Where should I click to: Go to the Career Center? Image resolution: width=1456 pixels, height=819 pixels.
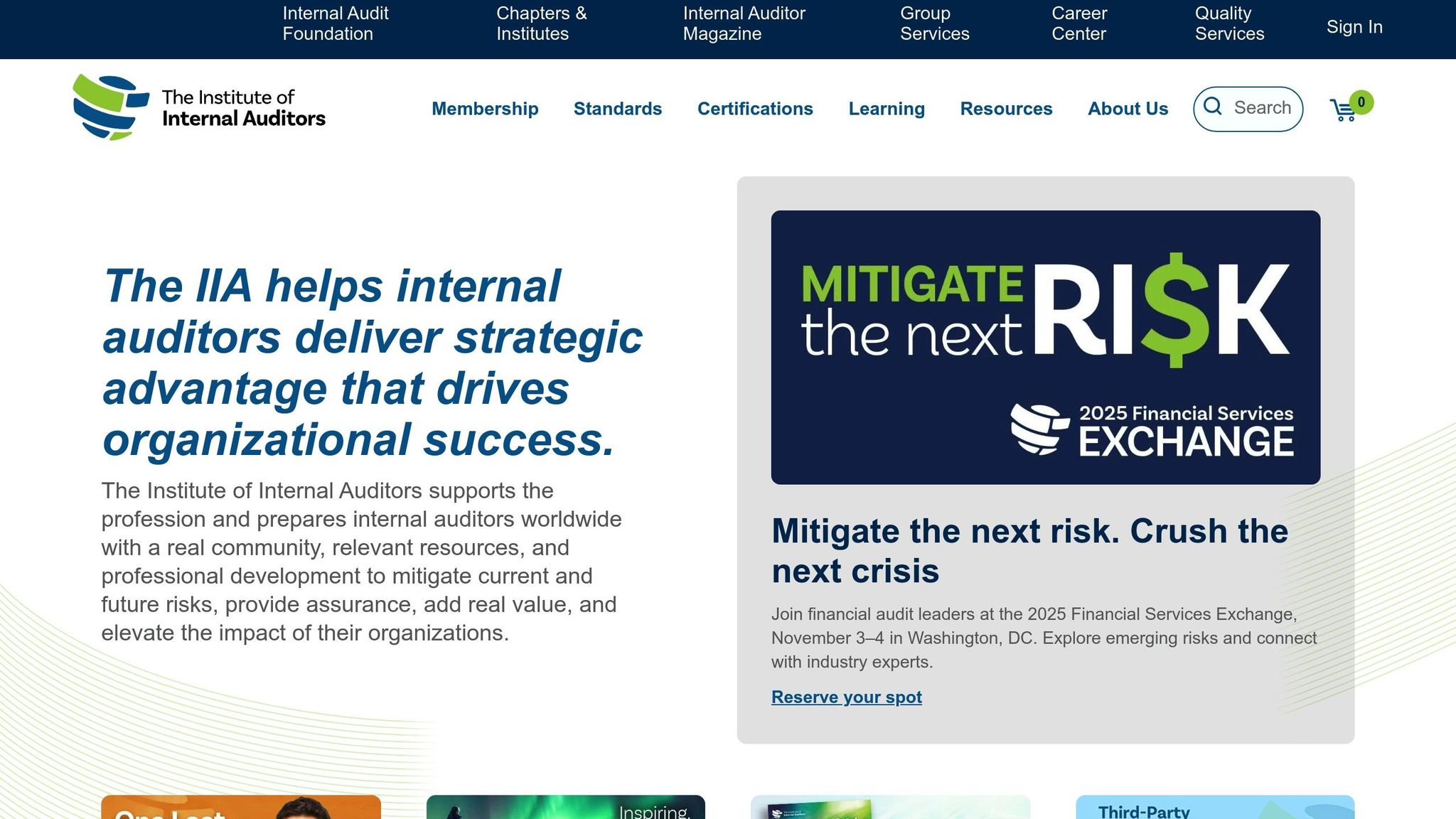click(x=1078, y=23)
